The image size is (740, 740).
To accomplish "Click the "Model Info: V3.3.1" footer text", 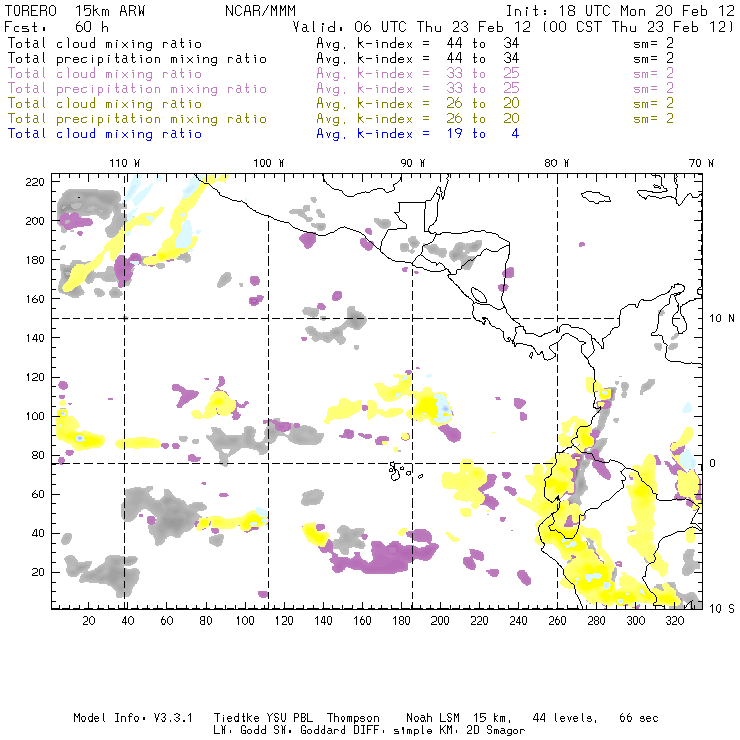I will pyautogui.click(x=133, y=718).
